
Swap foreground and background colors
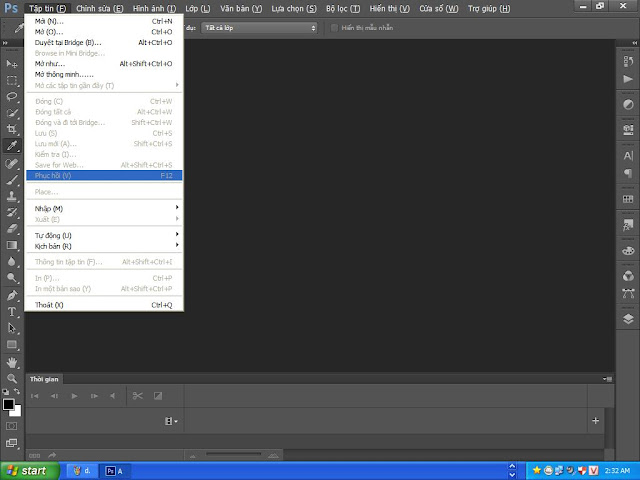tap(17, 391)
